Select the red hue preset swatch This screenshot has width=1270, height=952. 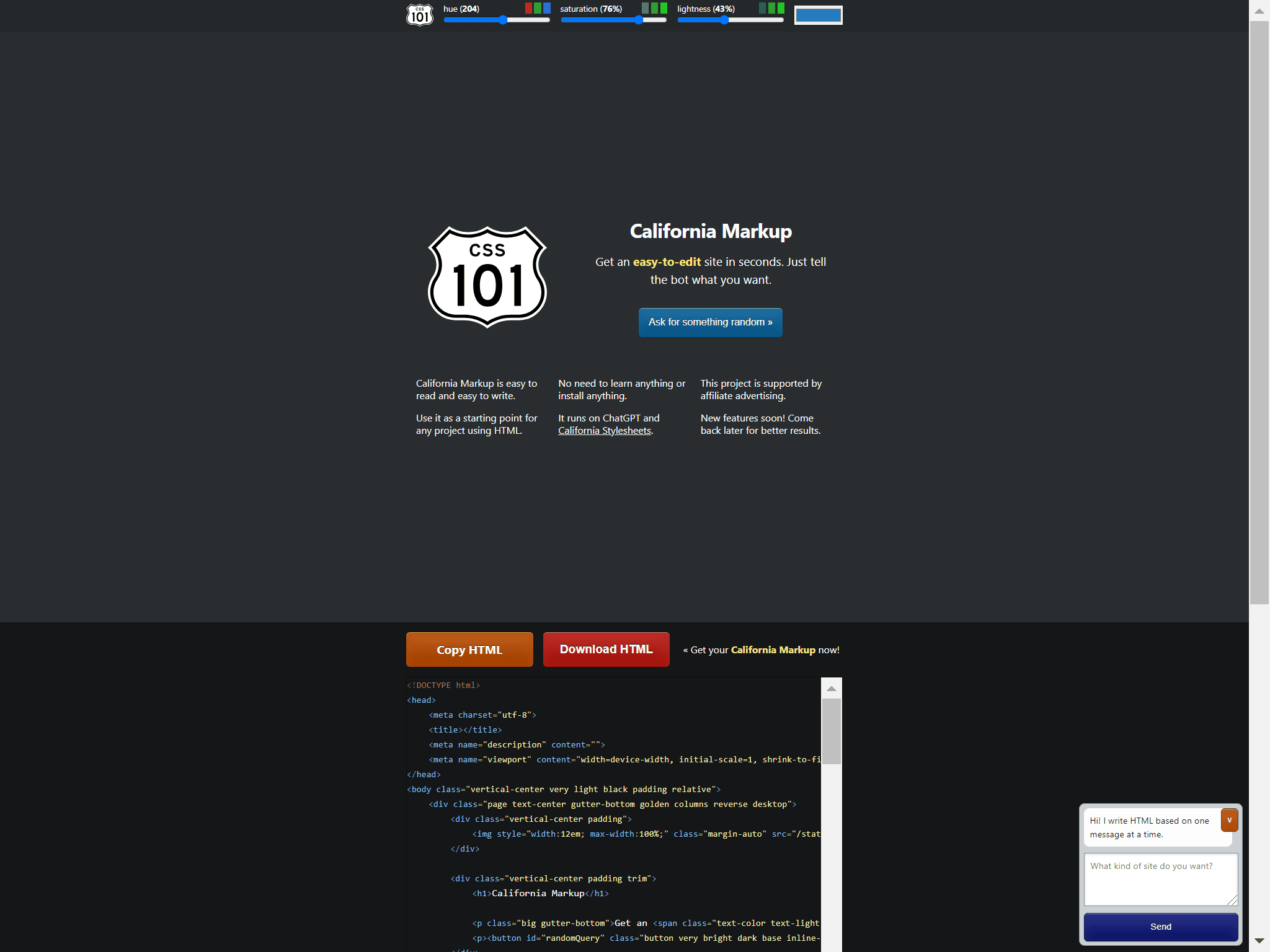pos(528,8)
